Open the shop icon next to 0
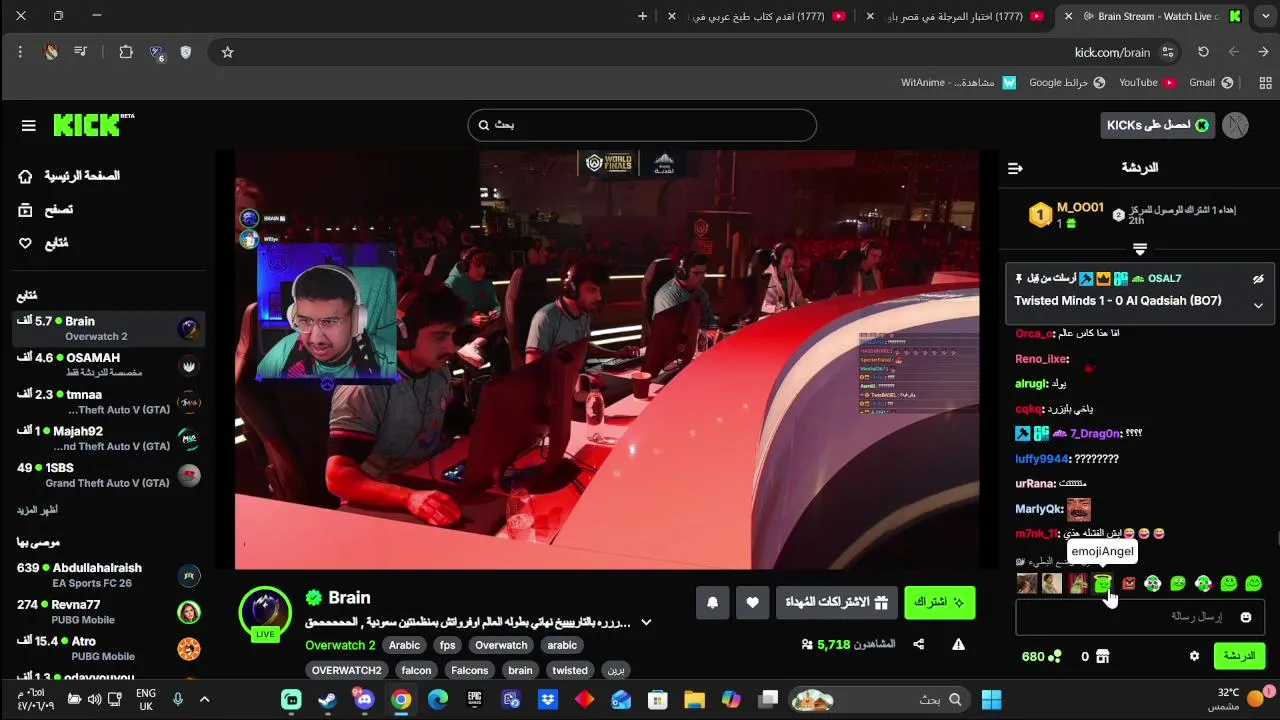This screenshot has height=720, width=1280. (1102, 657)
